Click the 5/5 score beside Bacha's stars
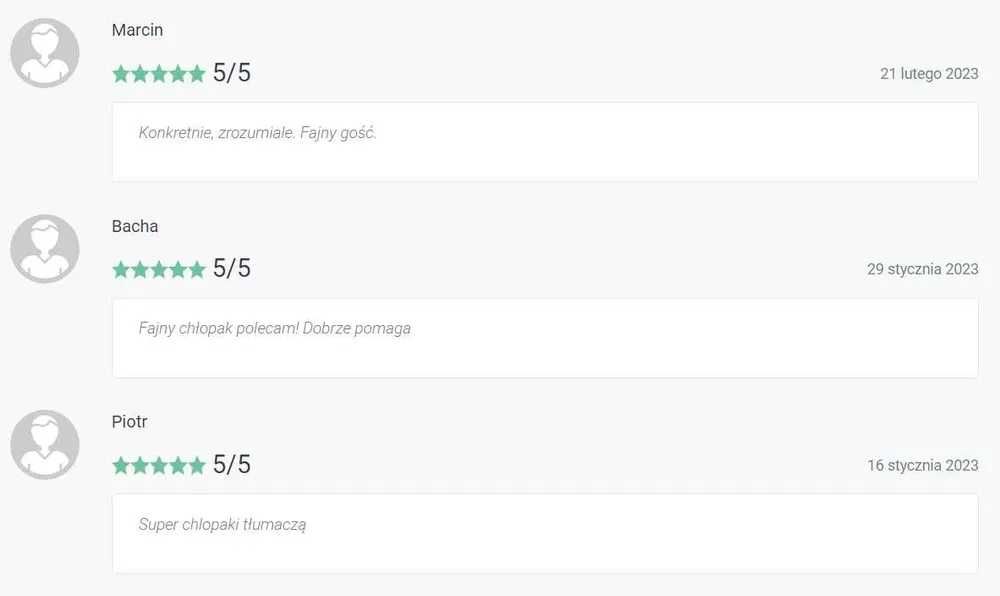The width and height of the screenshot is (1000, 596). (232, 269)
